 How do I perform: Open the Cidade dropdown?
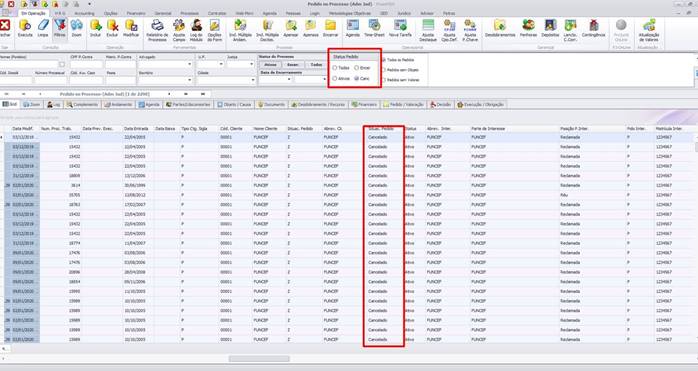coord(253,80)
